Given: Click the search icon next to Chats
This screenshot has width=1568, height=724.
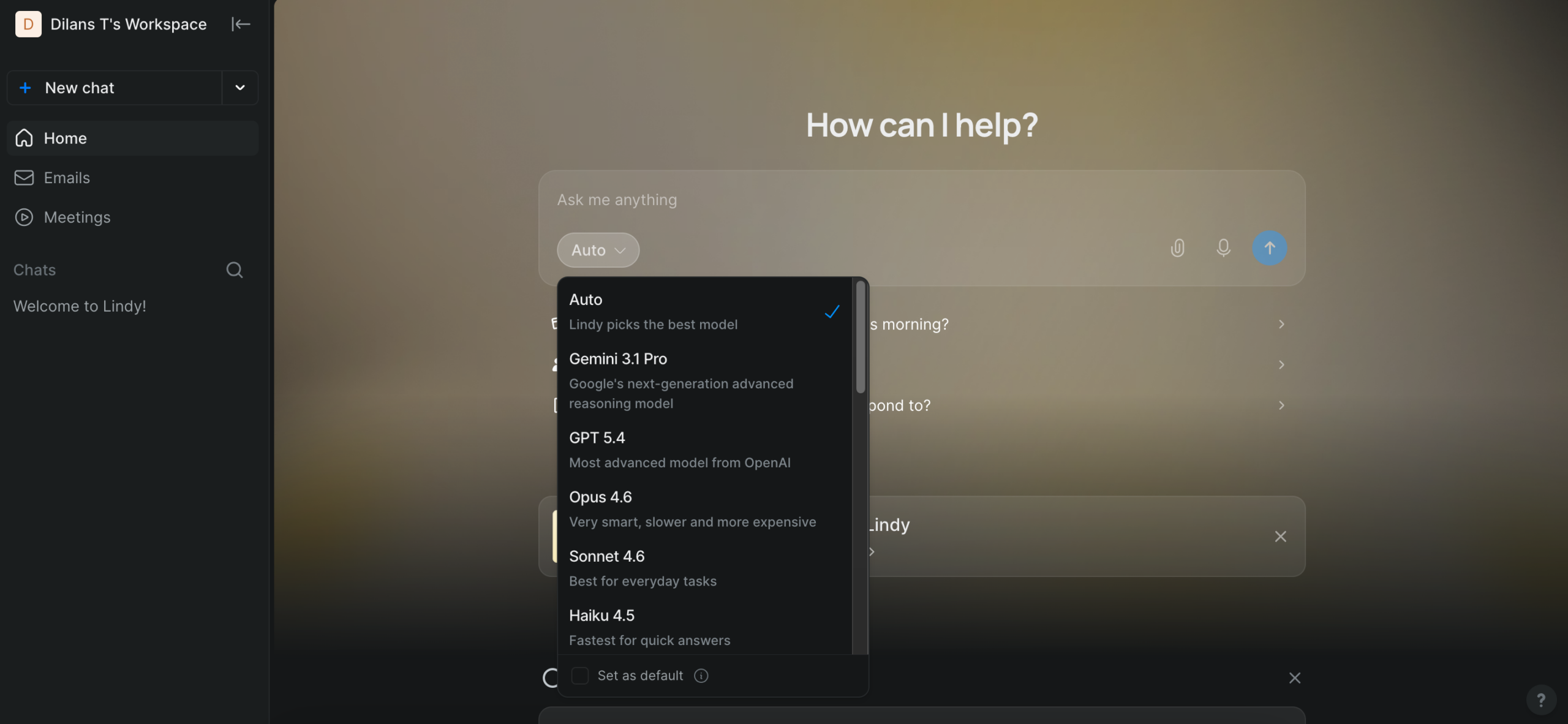Looking at the screenshot, I should (234, 270).
